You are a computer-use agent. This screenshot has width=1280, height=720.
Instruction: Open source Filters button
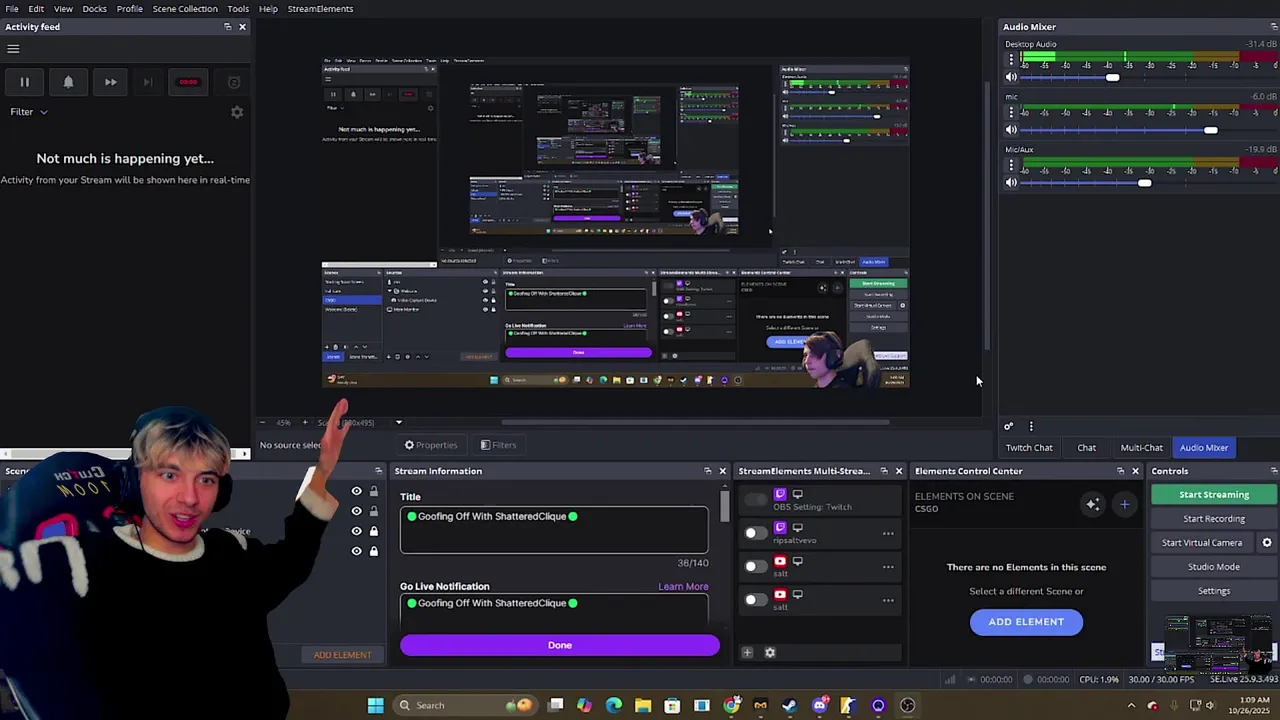click(x=497, y=445)
